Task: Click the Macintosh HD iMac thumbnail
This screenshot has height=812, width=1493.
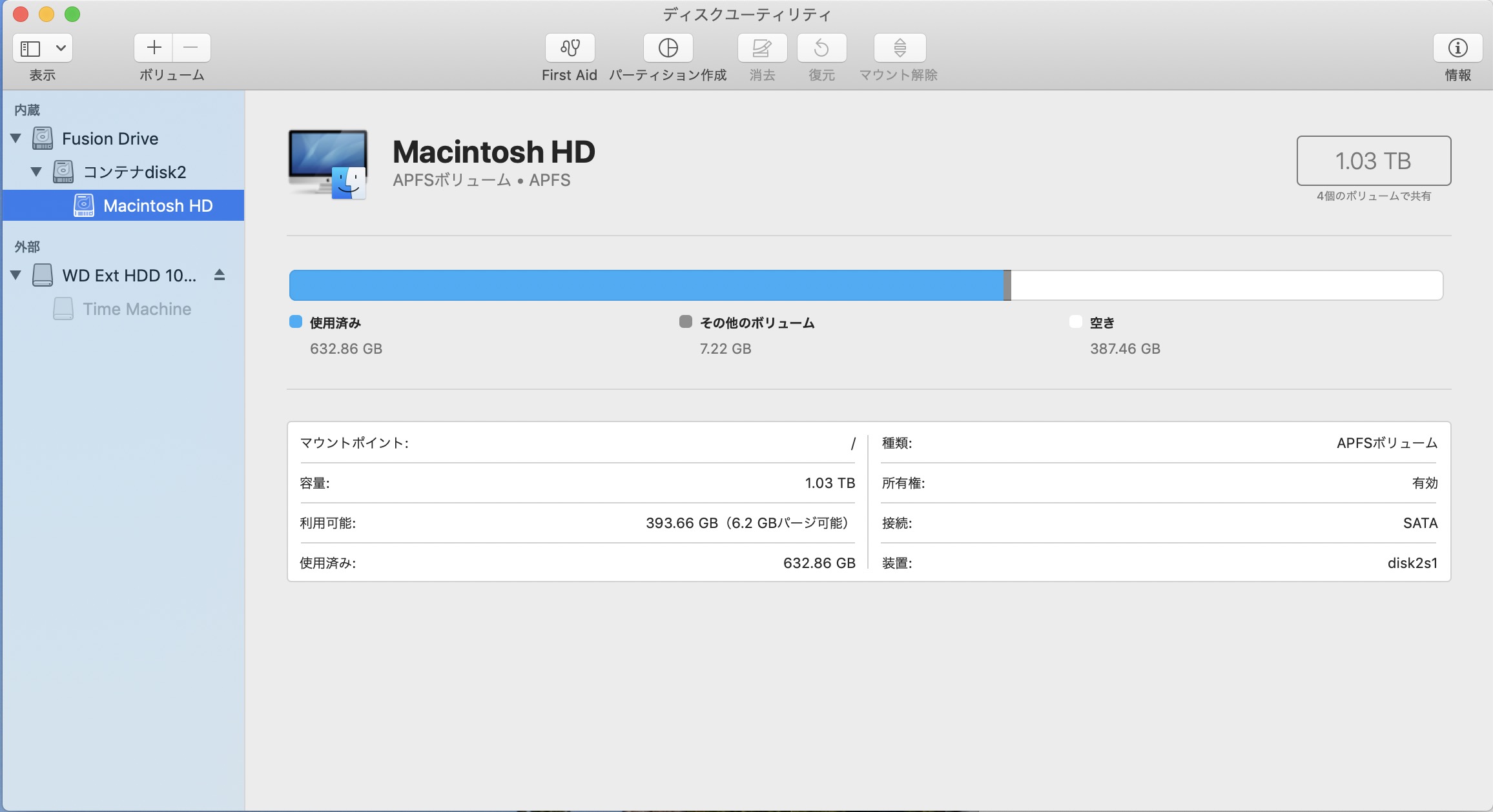Action: click(x=328, y=164)
